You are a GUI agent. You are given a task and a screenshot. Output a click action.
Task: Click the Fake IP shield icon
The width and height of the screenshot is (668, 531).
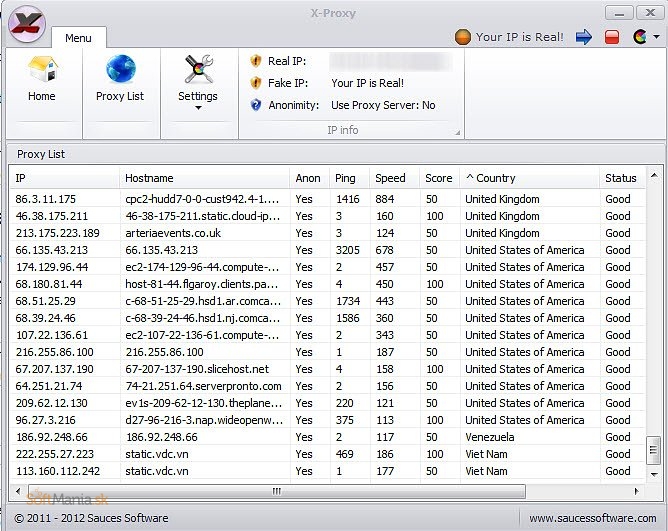click(256, 83)
